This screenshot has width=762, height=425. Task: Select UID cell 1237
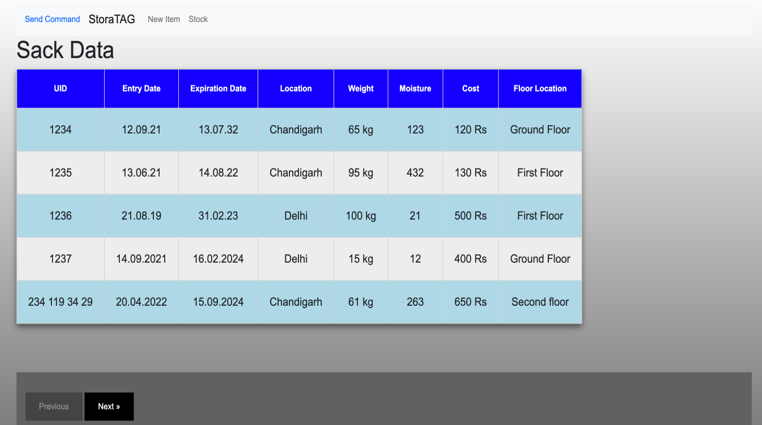coord(60,259)
